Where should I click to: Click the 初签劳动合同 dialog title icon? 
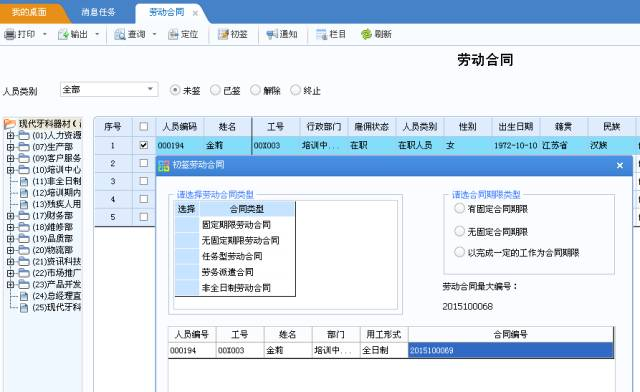click(x=164, y=165)
